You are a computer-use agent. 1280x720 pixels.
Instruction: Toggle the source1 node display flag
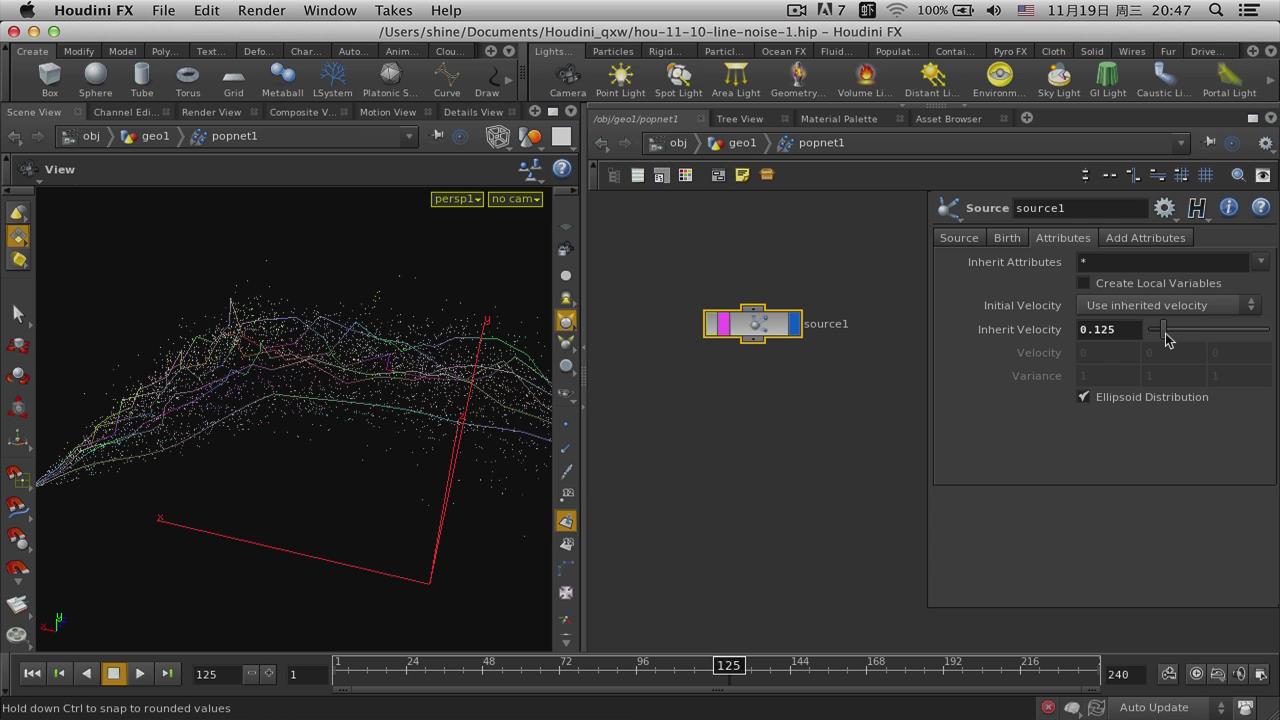point(794,323)
